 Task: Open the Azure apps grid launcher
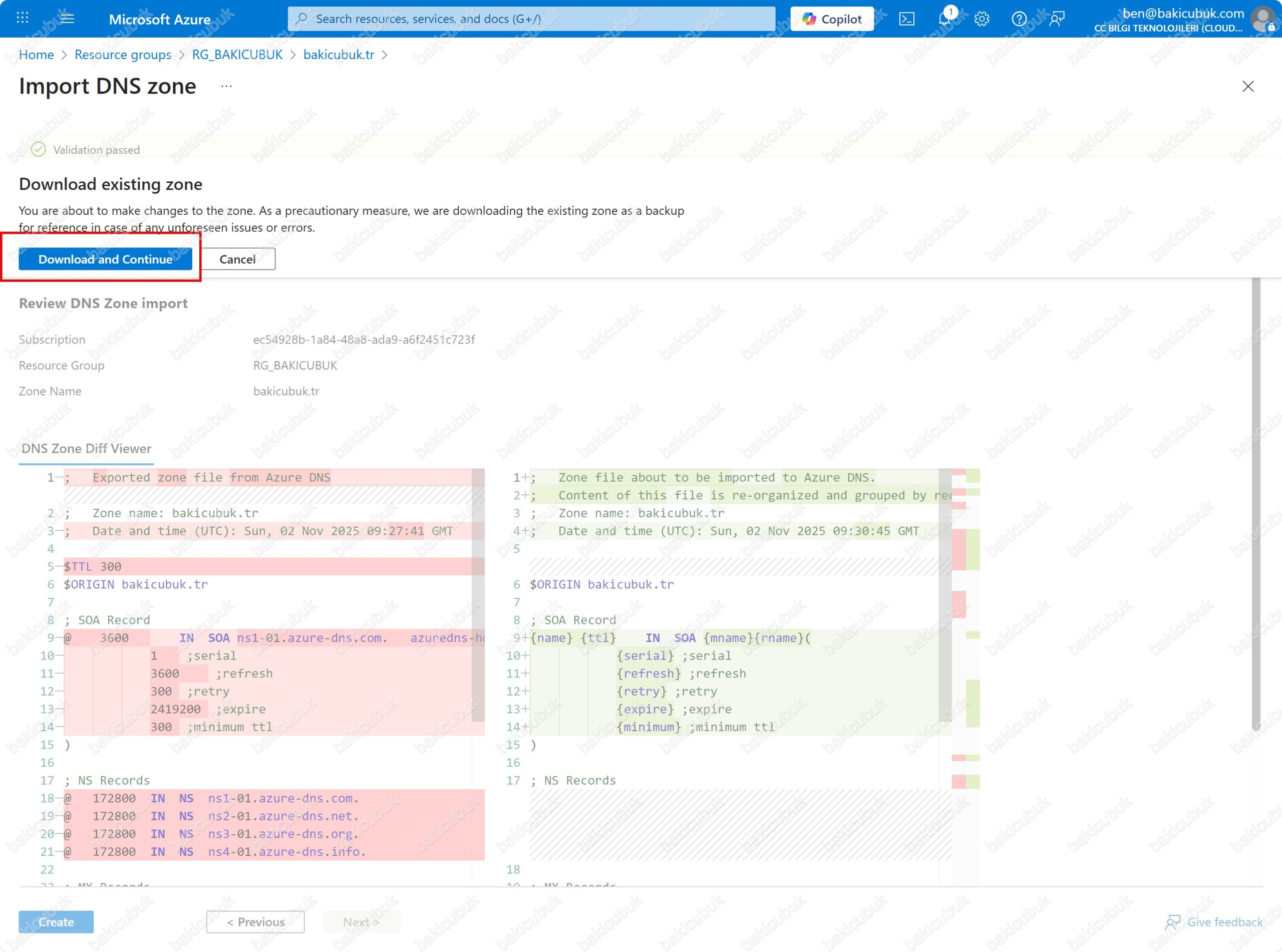(23, 19)
